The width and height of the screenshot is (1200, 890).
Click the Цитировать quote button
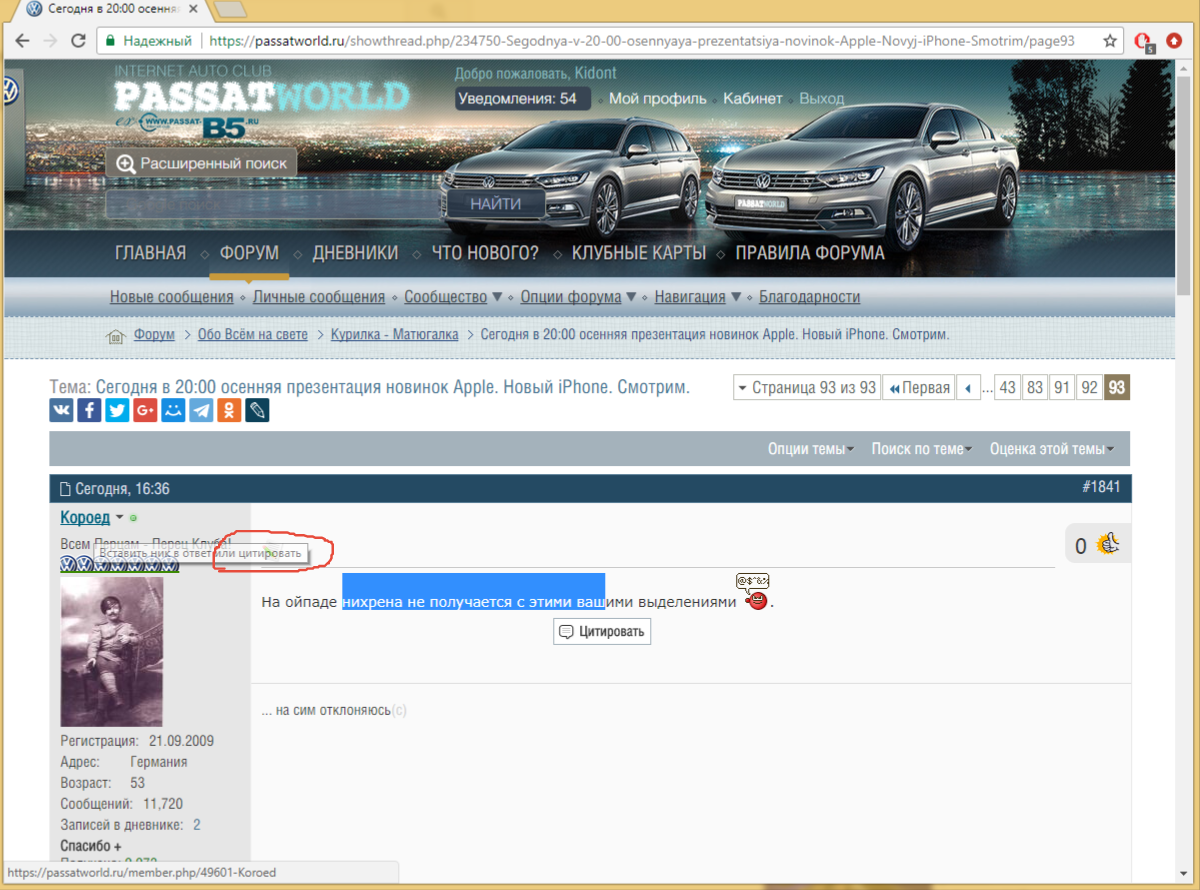tap(602, 632)
